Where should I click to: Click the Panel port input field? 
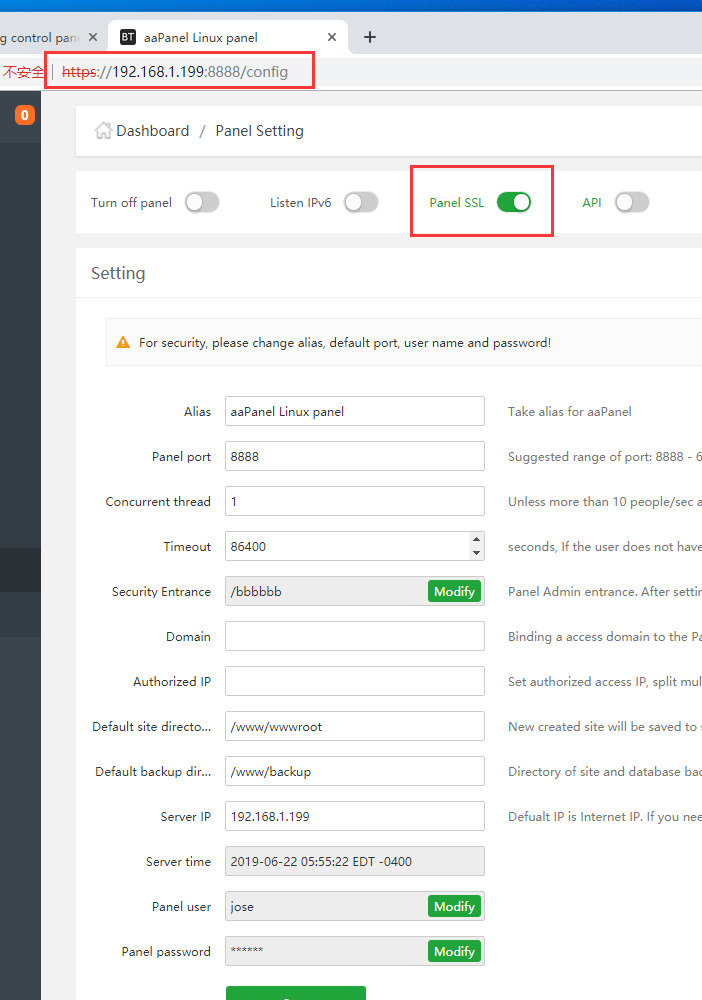coord(354,457)
